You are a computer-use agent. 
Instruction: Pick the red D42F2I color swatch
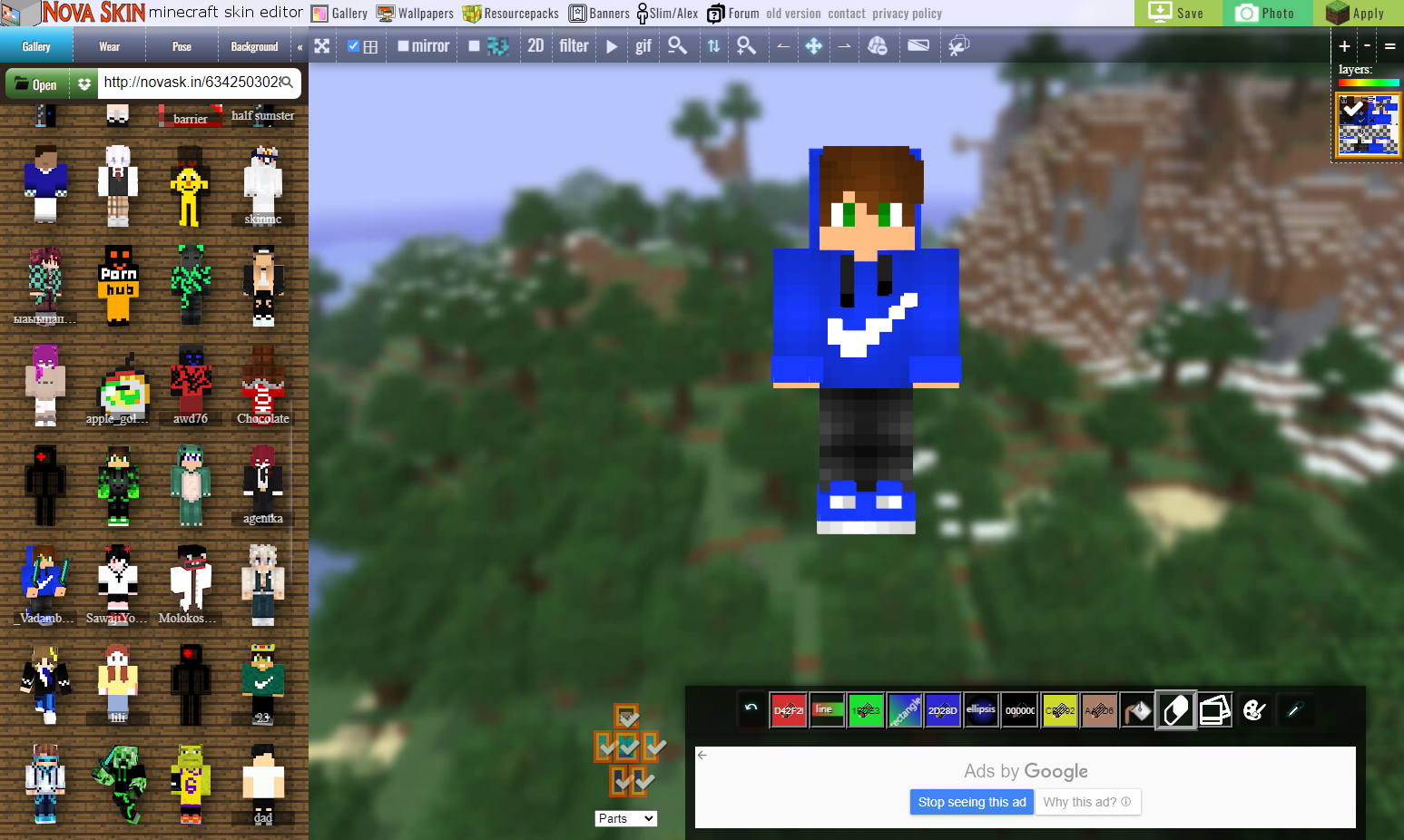pos(789,711)
